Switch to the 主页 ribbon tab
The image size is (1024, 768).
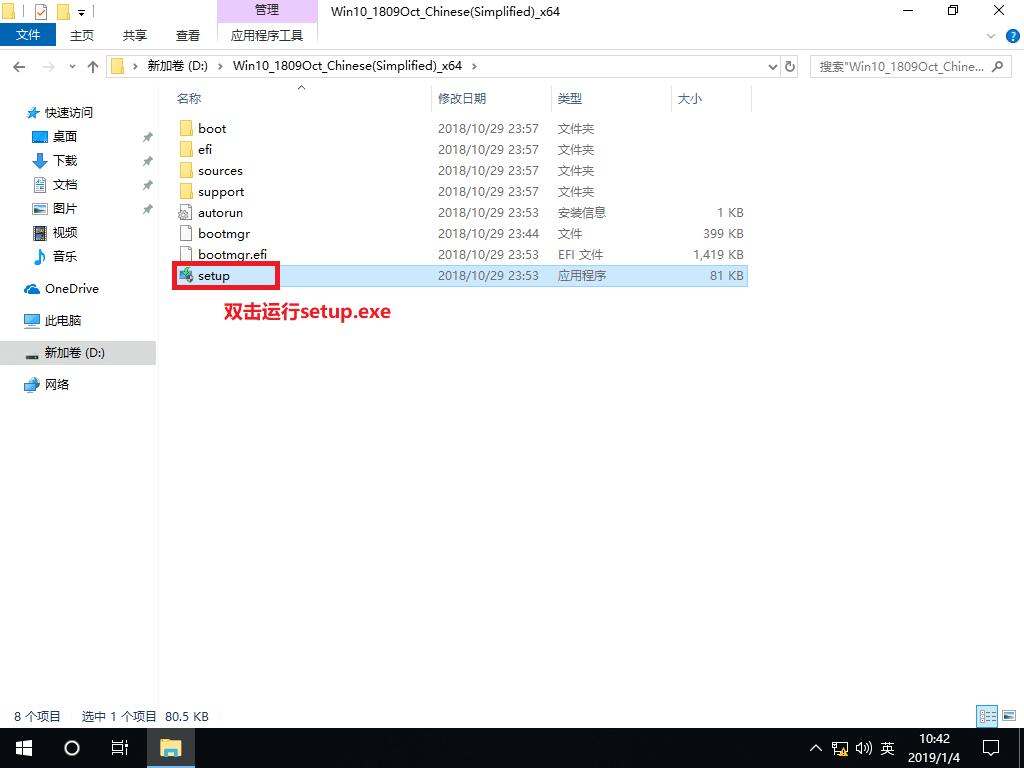[x=82, y=35]
